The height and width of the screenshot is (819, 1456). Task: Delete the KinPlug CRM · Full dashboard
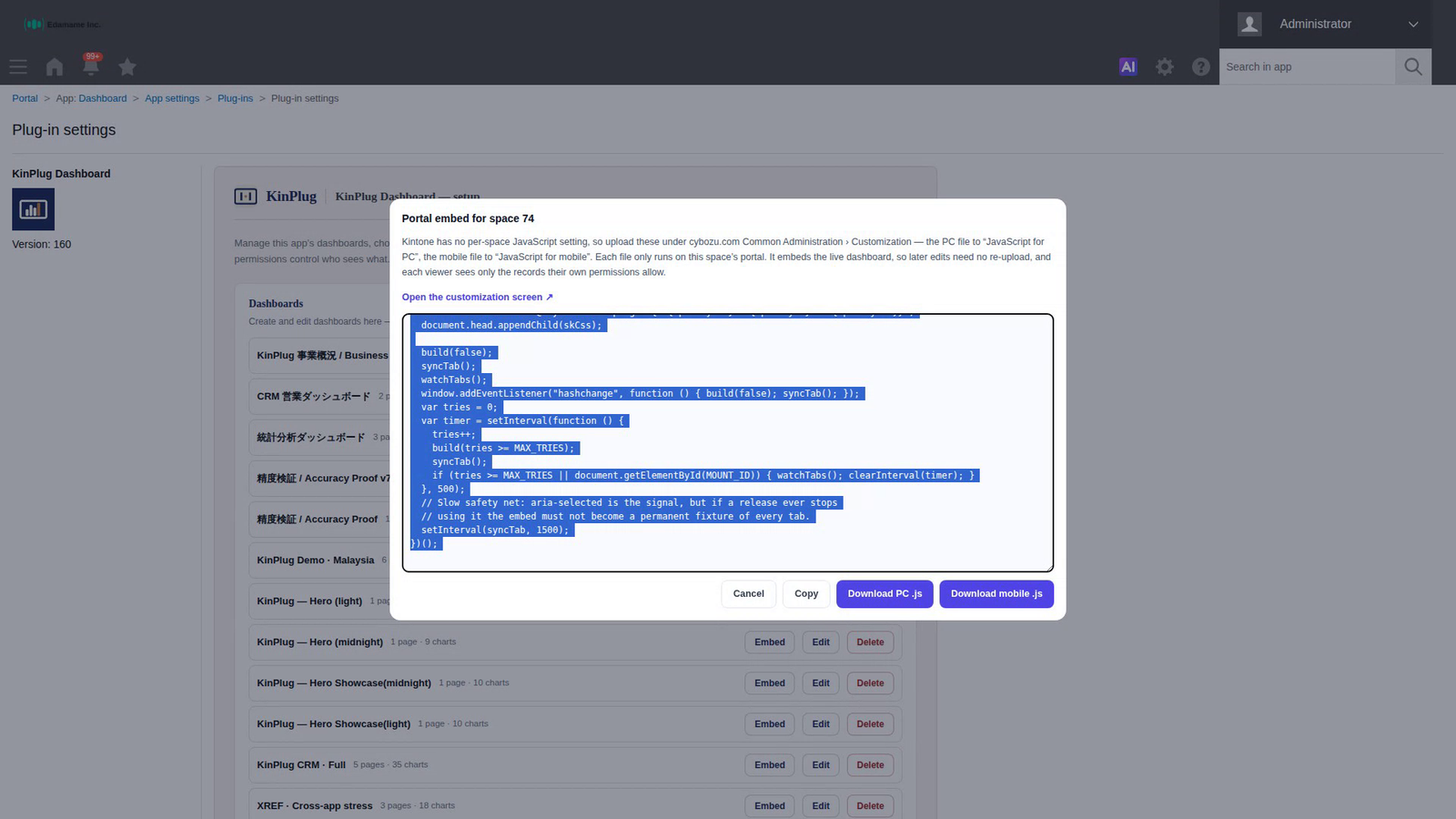click(x=870, y=765)
